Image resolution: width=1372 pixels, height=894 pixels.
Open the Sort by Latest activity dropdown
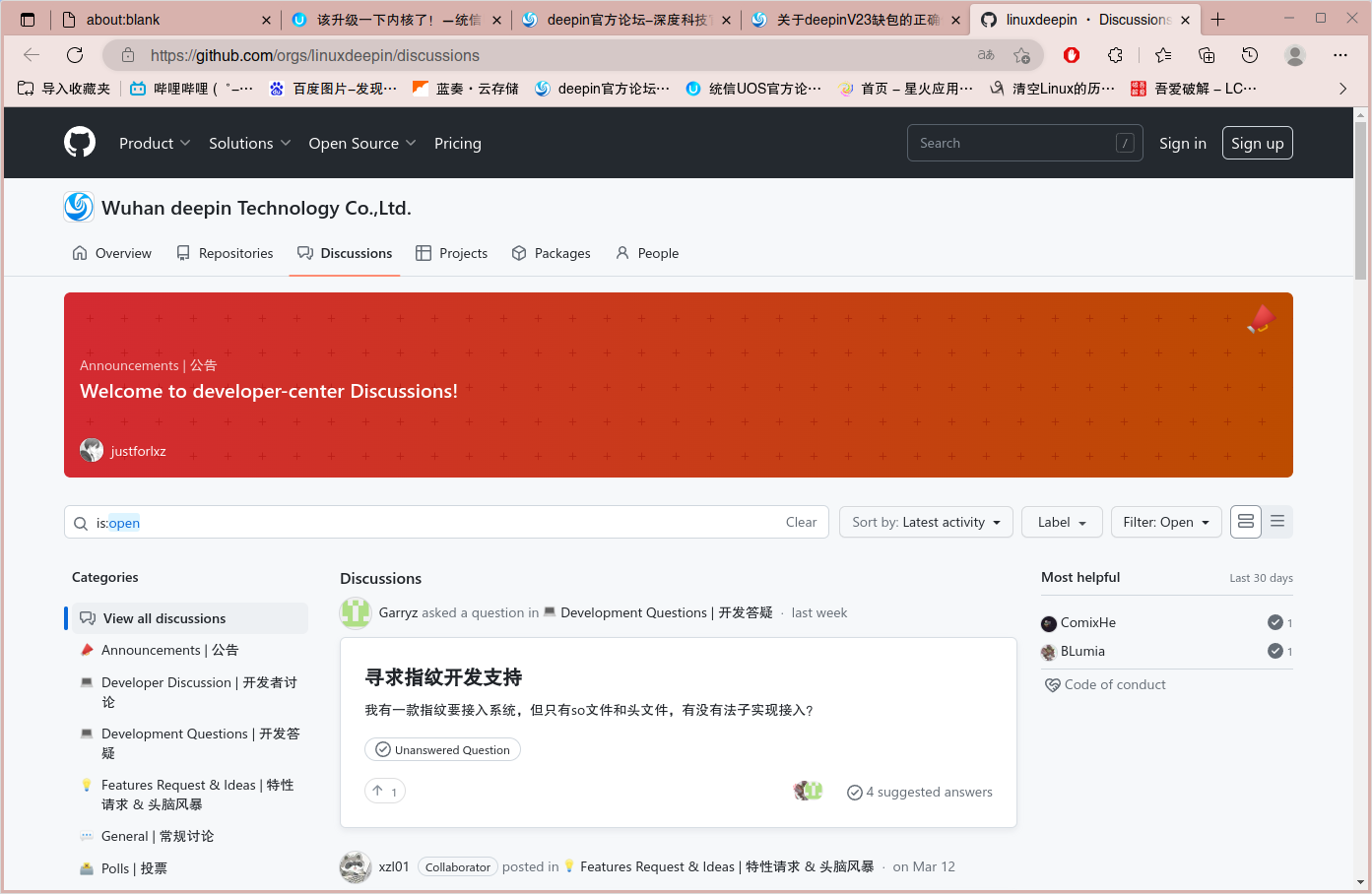pos(925,522)
